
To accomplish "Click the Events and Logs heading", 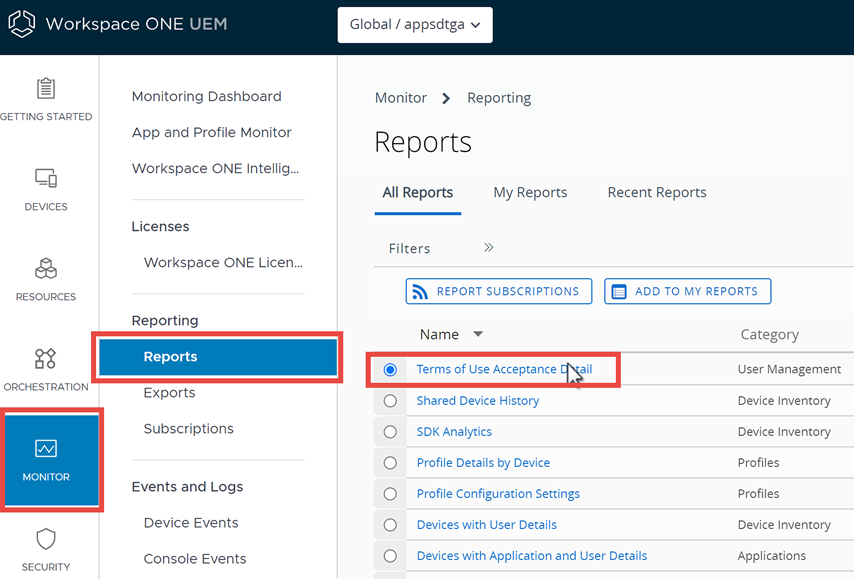I will (187, 487).
